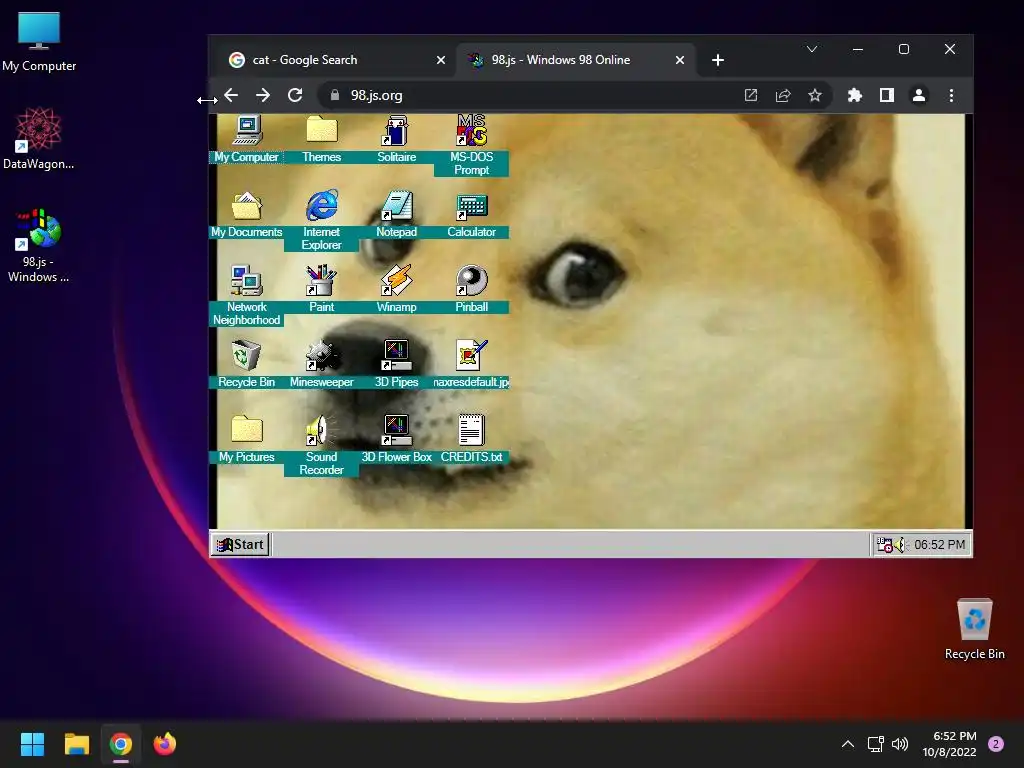Screen dimensions: 1024x768
Task: Open File Explorer from the taskbar
Action: coord(76,744)
